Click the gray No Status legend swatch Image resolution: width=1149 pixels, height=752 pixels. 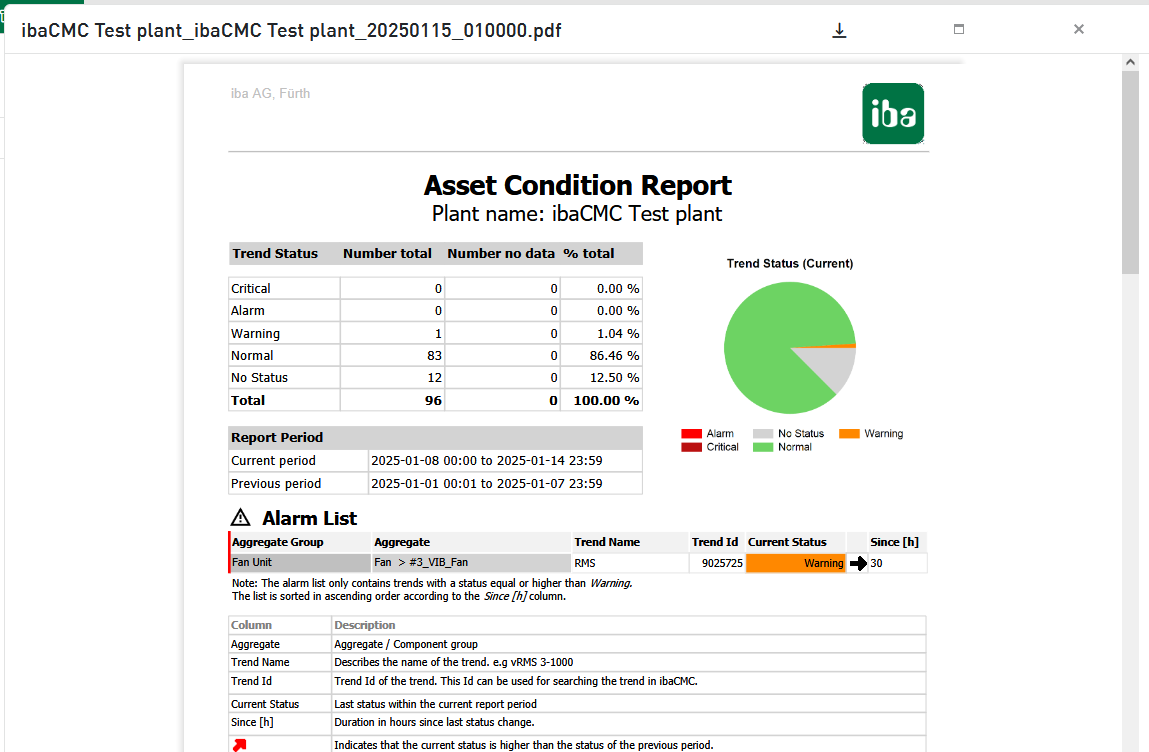763,434
